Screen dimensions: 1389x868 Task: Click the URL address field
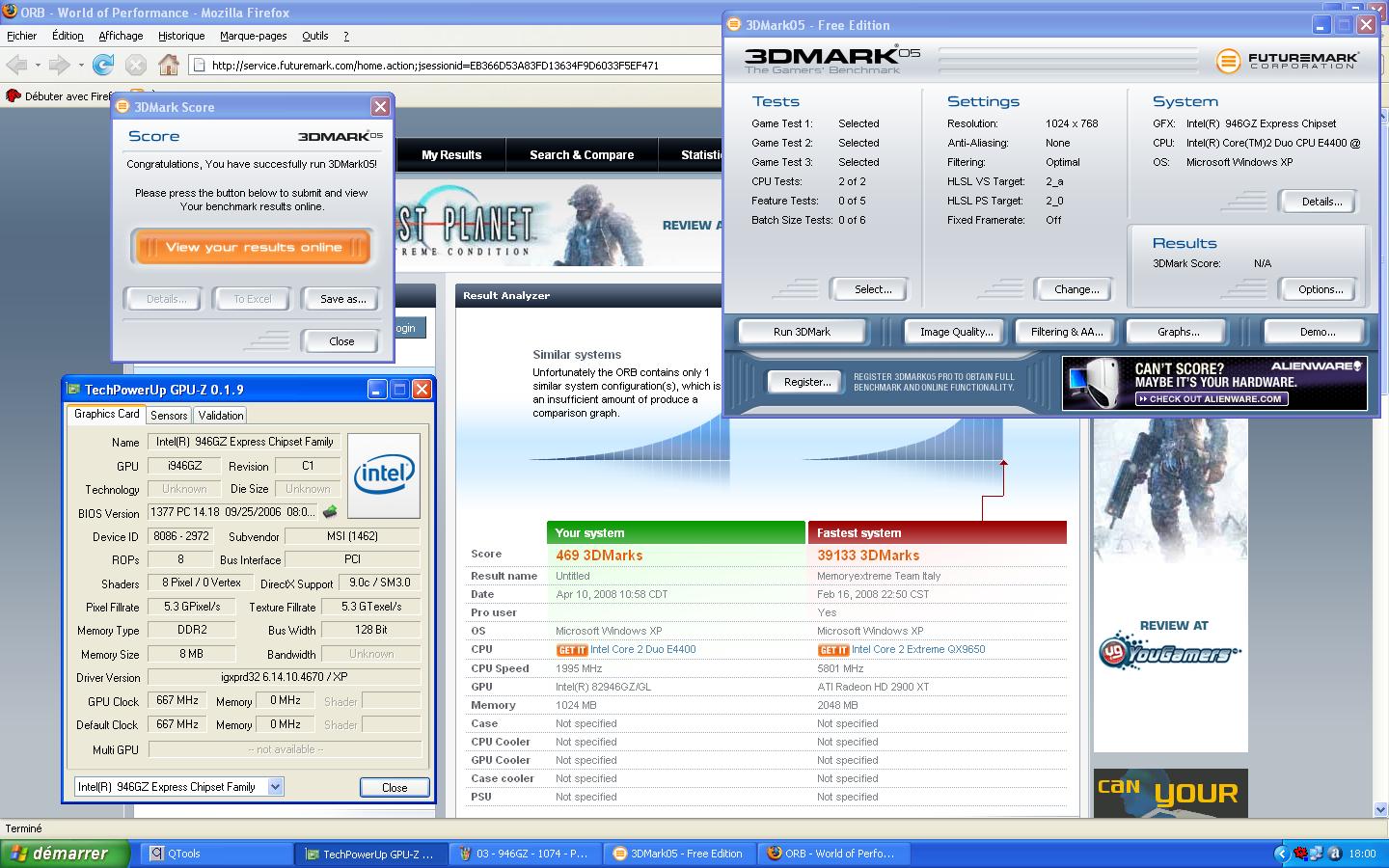point(453,66)
